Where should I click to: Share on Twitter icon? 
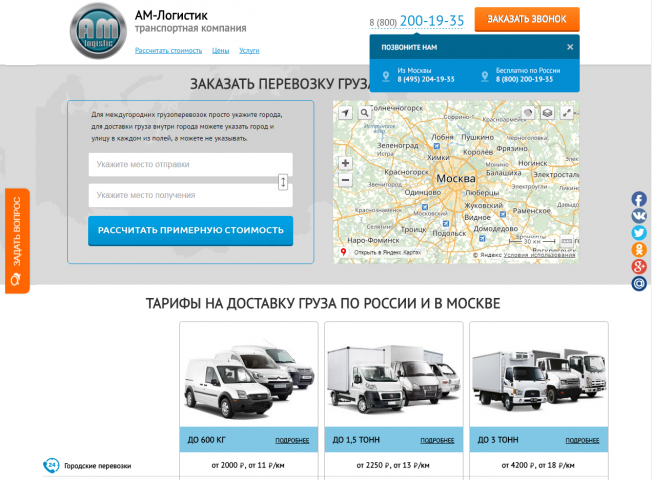click(639, 233)
